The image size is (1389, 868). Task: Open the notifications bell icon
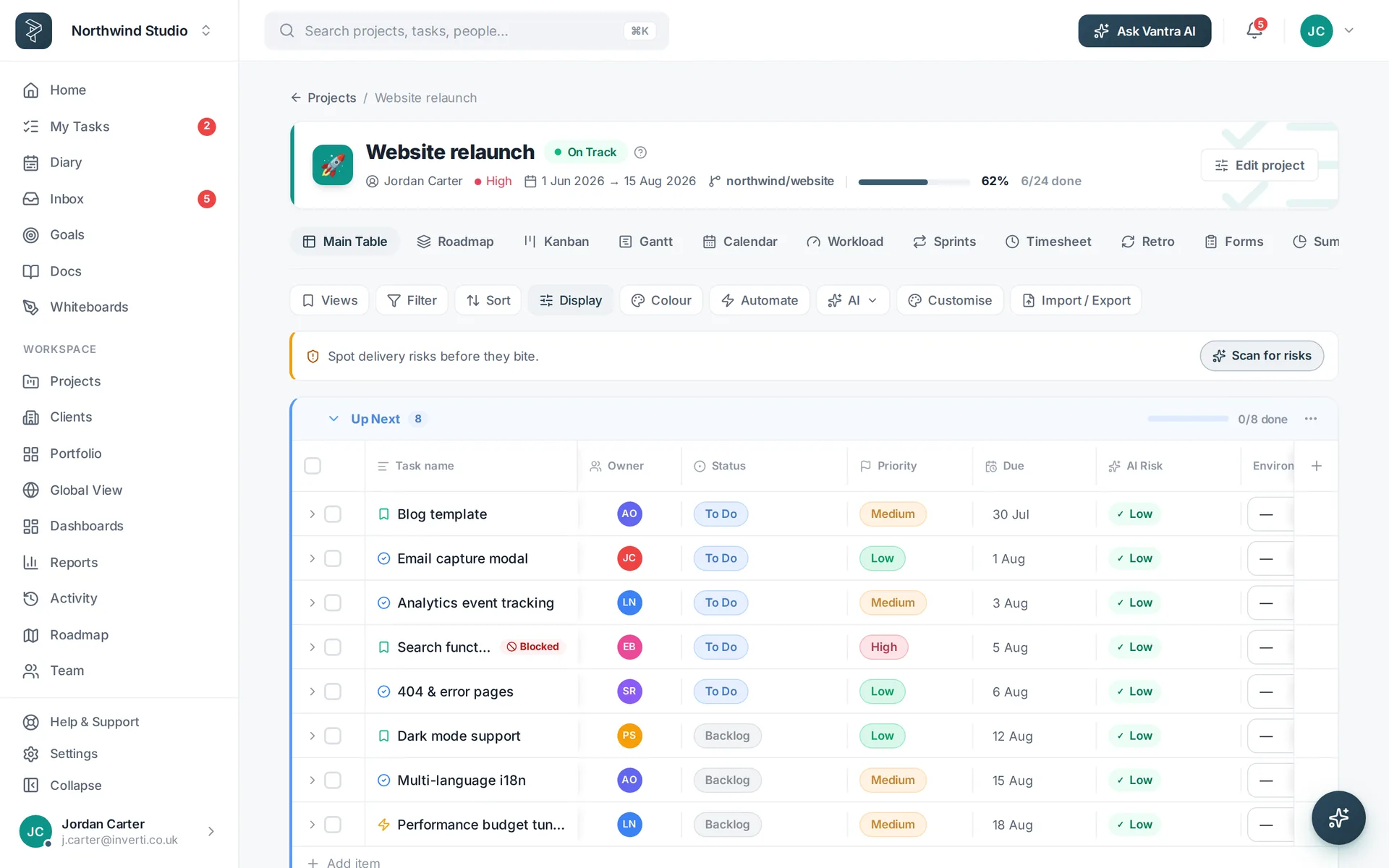point(1254,30)
